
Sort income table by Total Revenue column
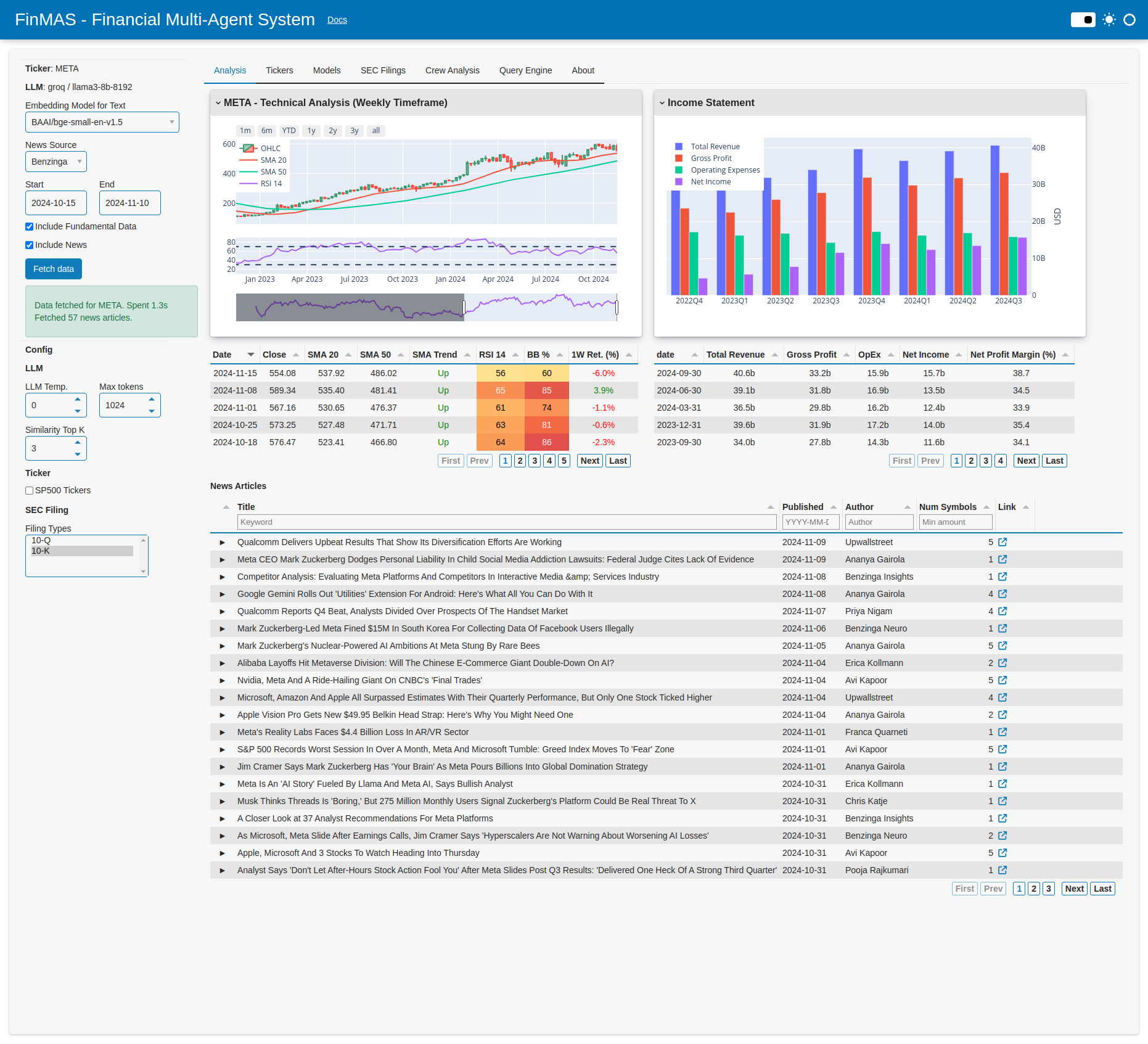(x=775, y=355)
